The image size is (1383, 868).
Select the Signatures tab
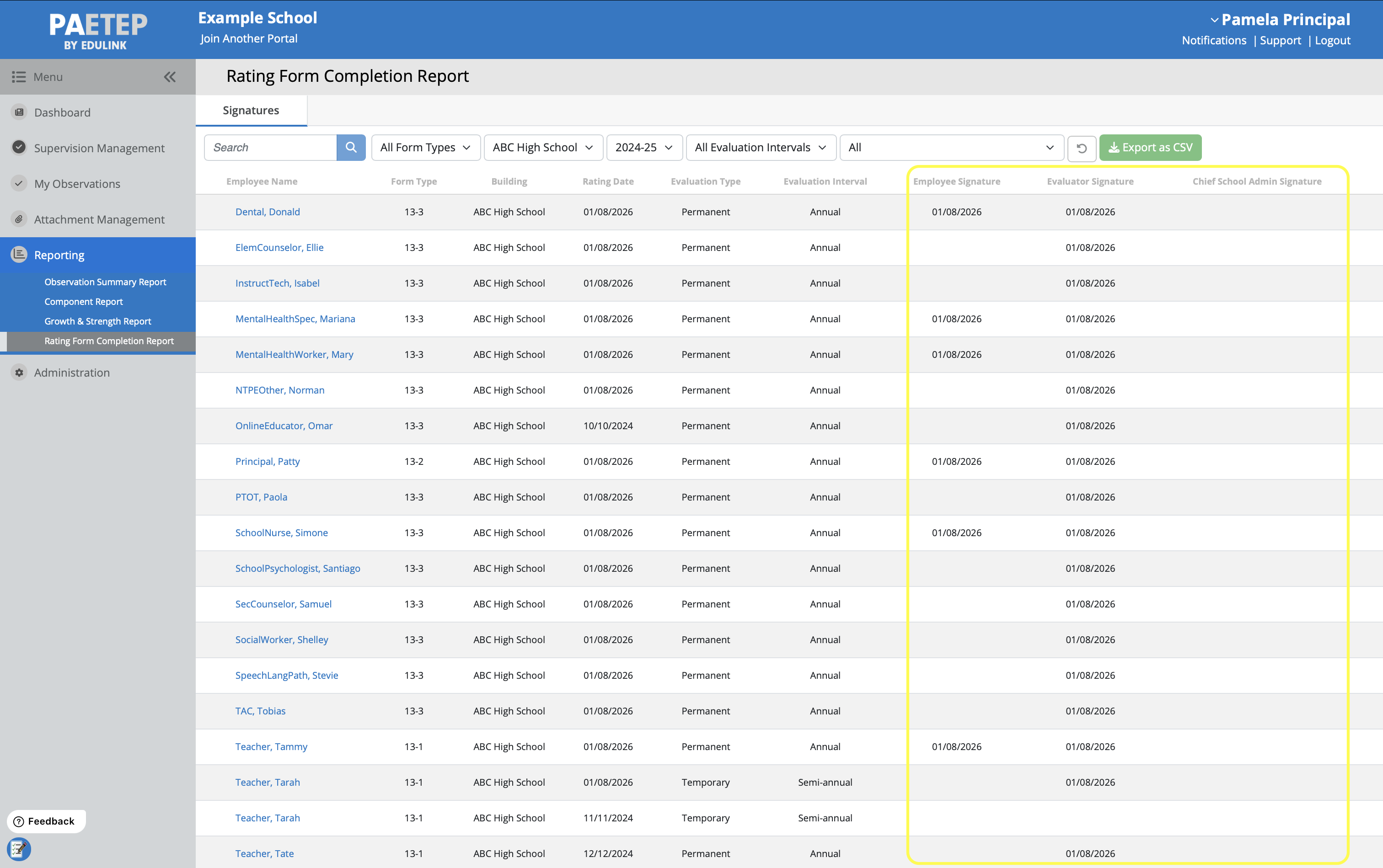[x=251, y=110]
